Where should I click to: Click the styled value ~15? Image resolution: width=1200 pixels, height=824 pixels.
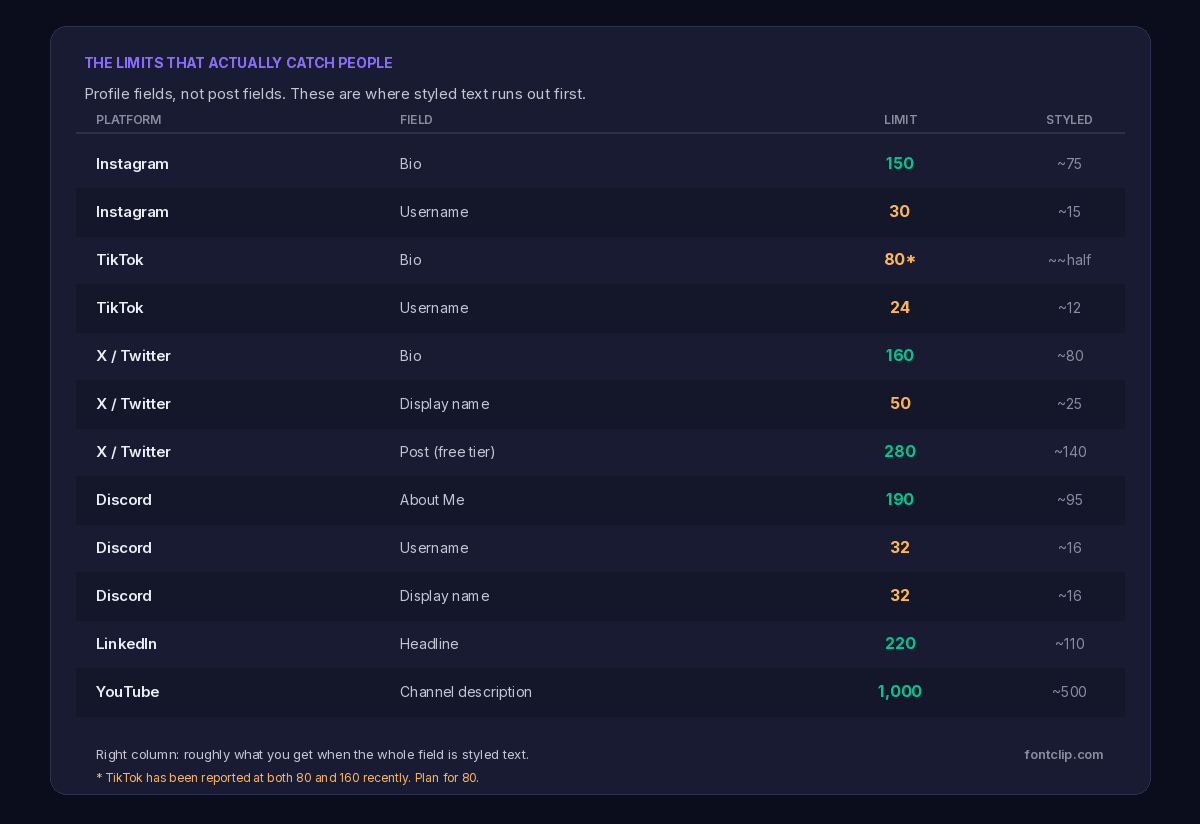[x=1069, y=212]
